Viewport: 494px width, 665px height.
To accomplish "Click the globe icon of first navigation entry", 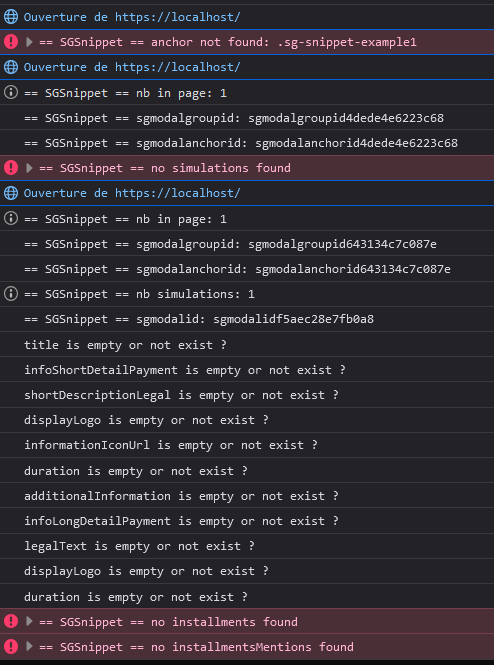I will (11, 17).
